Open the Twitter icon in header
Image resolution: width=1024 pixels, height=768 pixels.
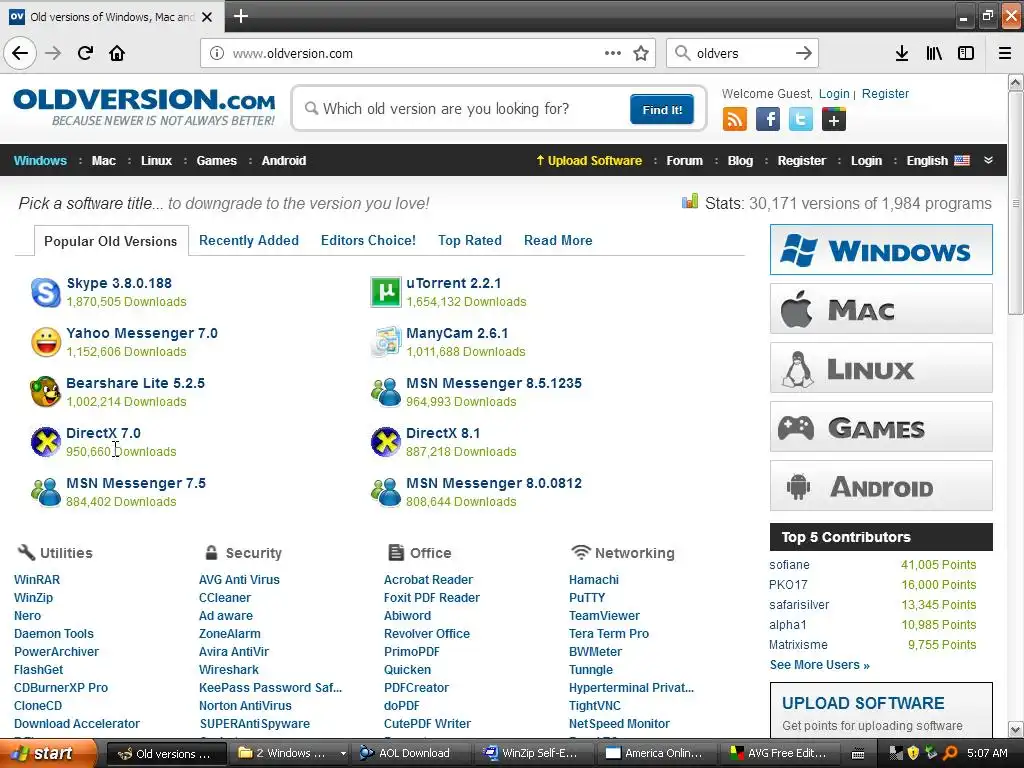(x=801, y=120)
